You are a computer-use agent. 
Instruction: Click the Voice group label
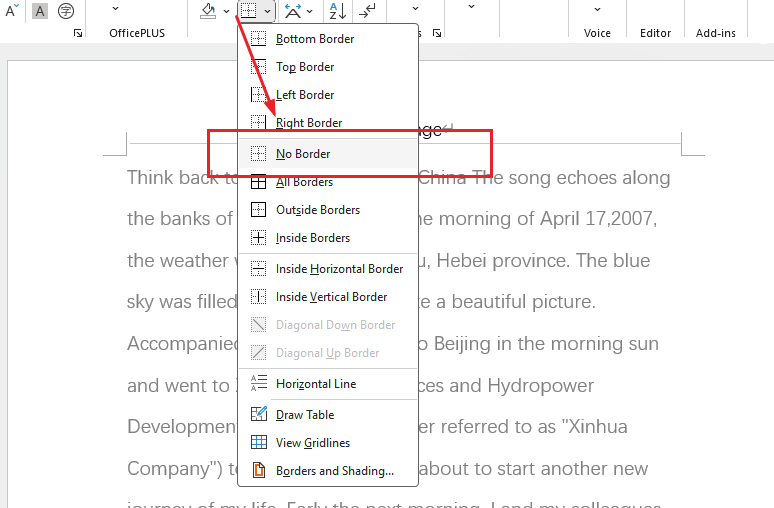tap(597, 33)
